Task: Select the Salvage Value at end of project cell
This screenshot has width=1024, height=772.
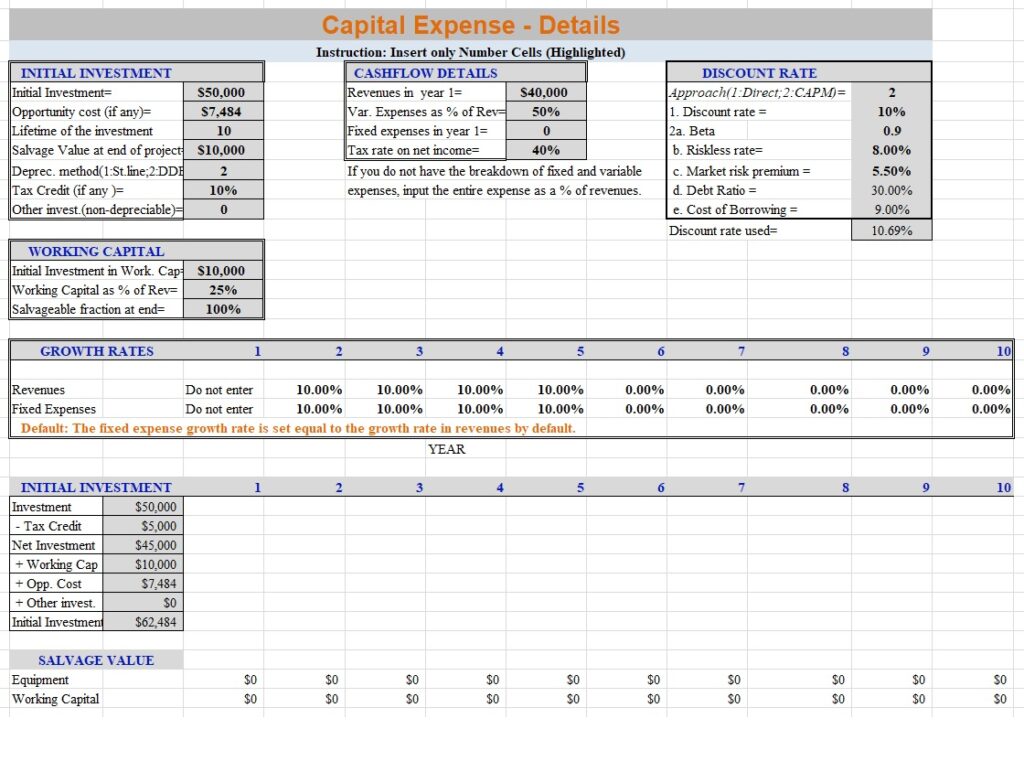Action: click(x=223, y=150)
